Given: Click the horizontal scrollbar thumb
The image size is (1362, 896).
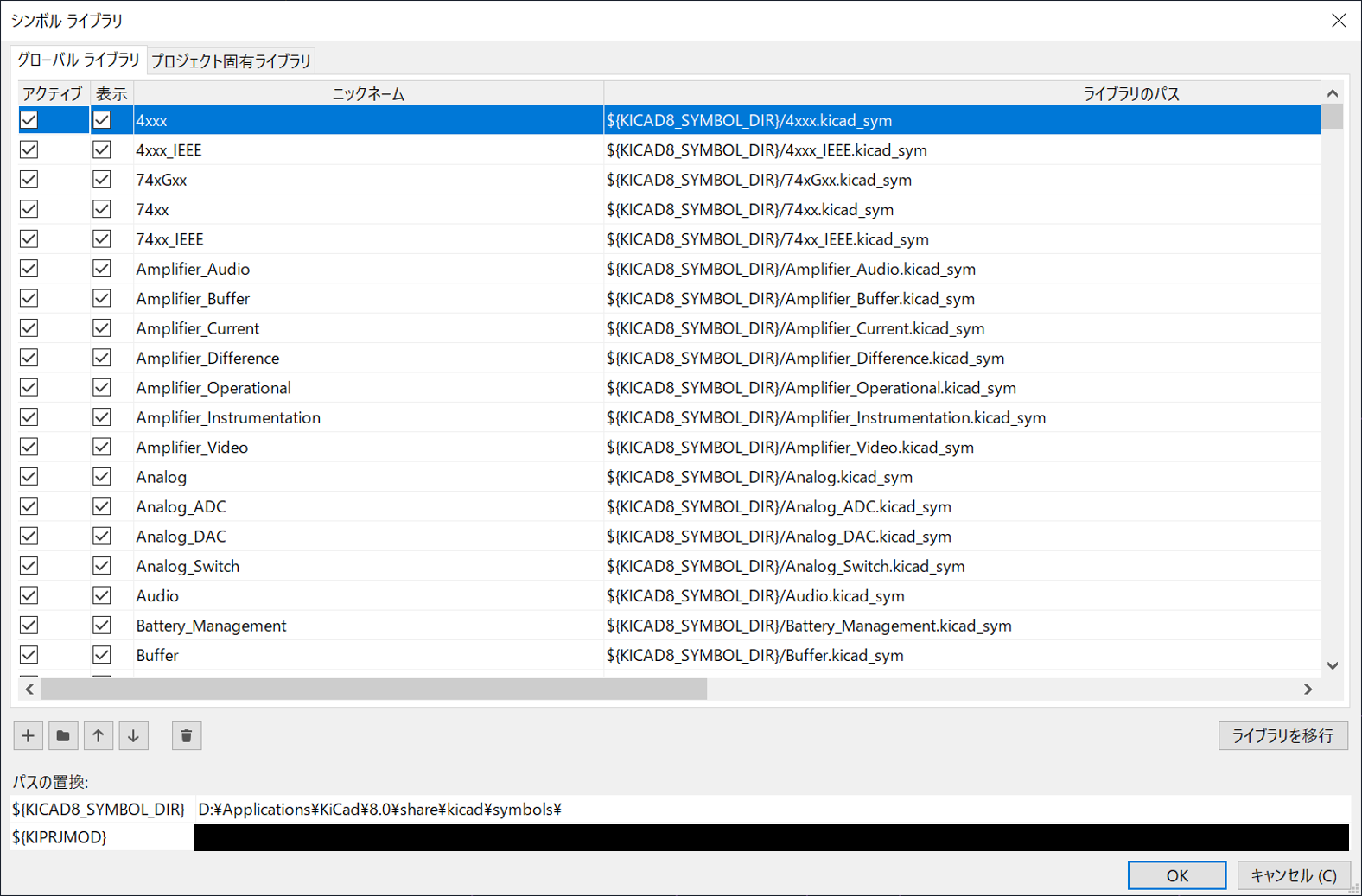Looking at the screenshot, I should (374, 689).
